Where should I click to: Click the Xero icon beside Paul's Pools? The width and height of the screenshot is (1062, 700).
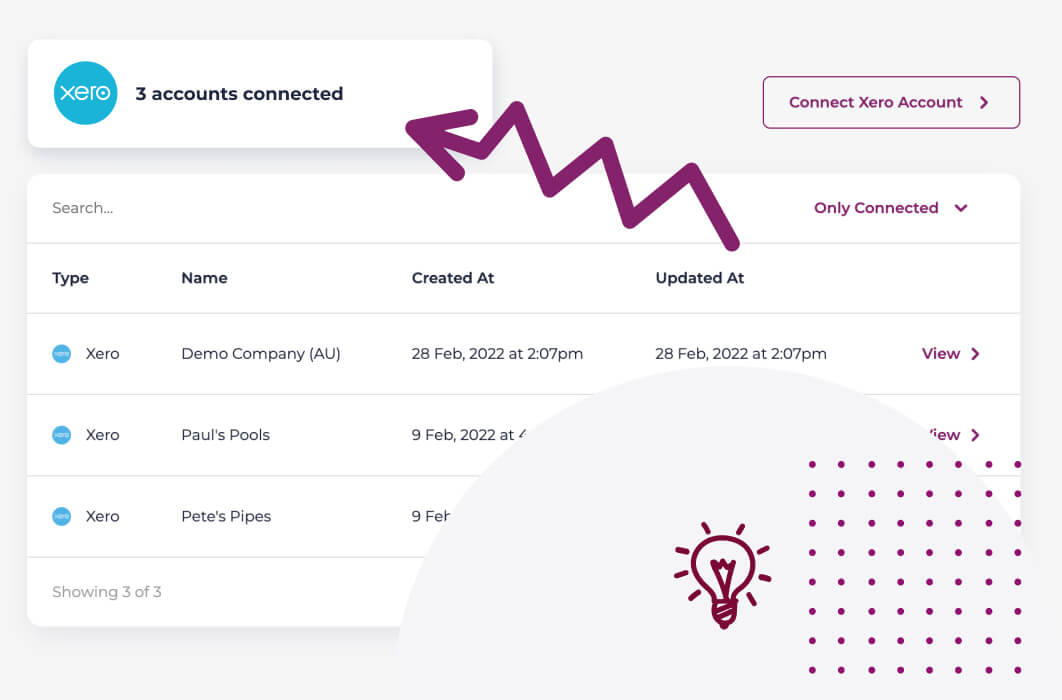point(62,435)
